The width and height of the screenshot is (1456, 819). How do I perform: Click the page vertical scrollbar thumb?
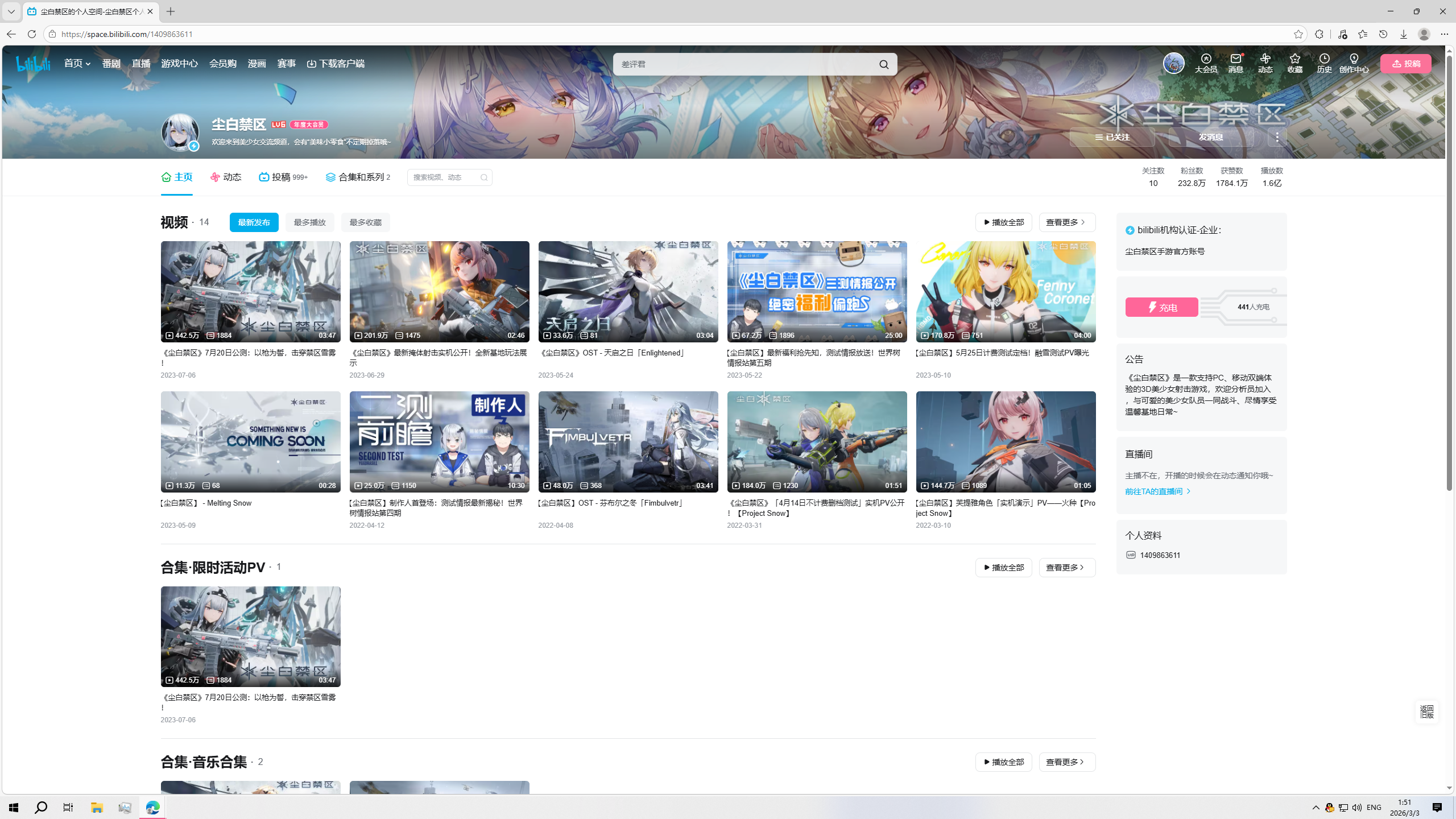1449,273
